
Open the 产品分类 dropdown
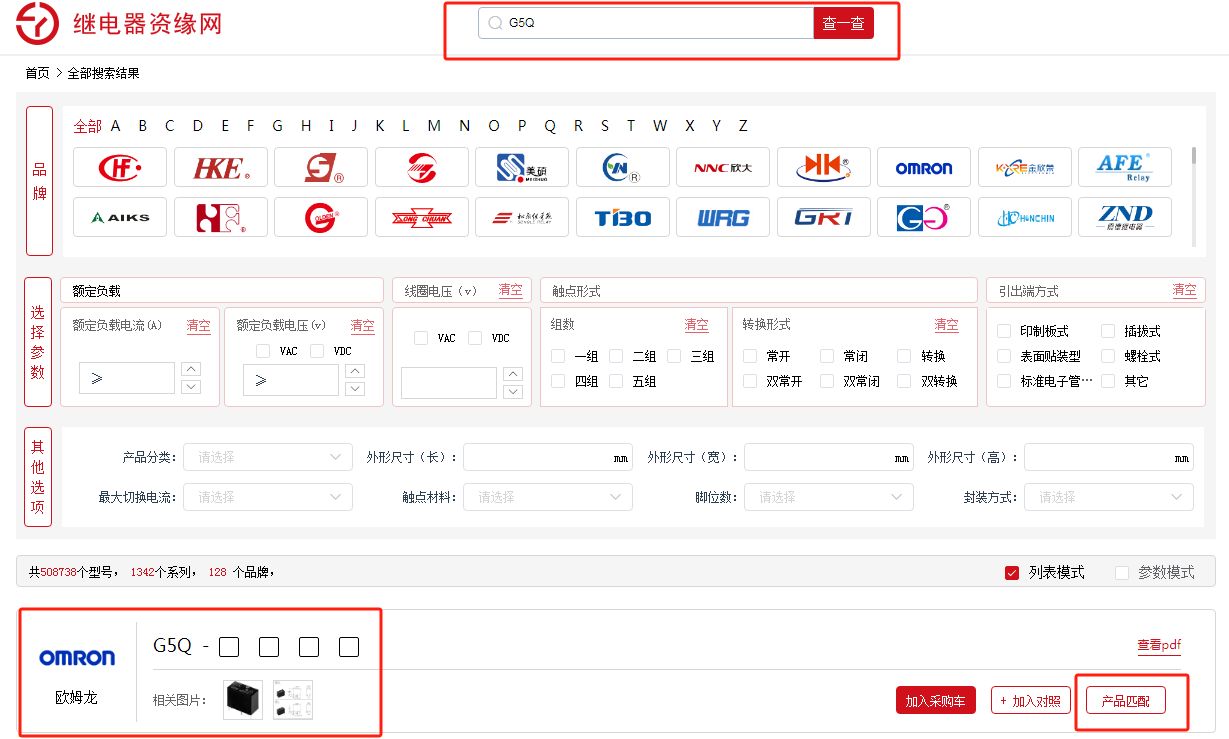(x=267, y=457)
